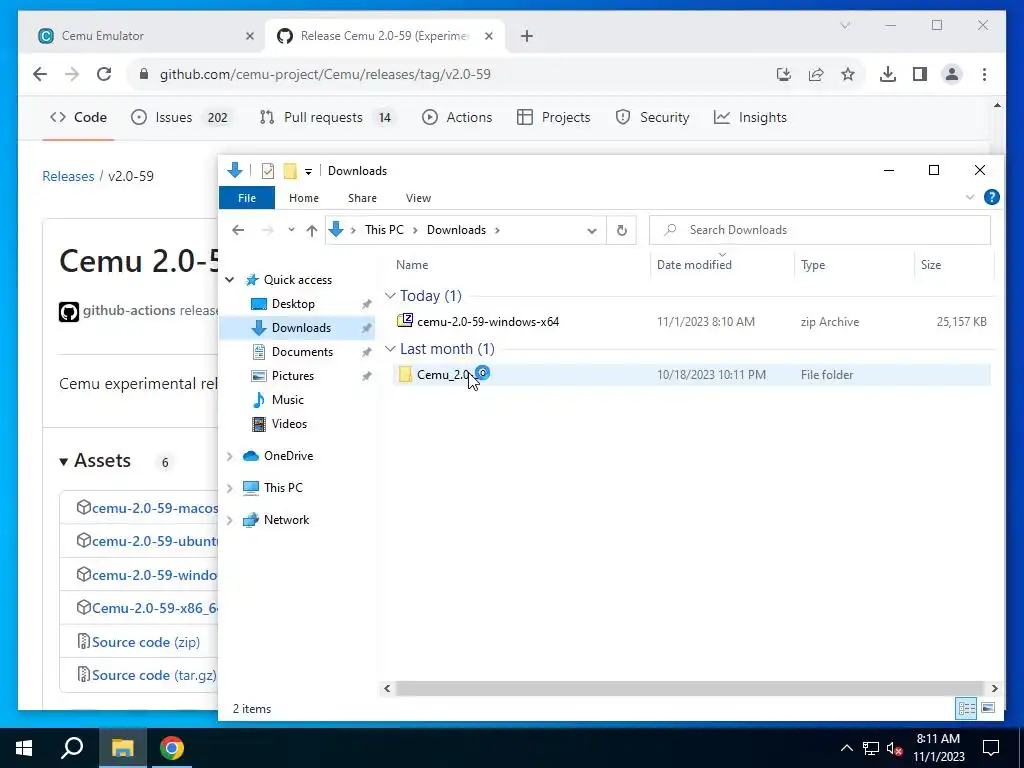Select Music in Quick access
Image resolution: width=1024 pixels, height=768 pixels.
[287, 400]
